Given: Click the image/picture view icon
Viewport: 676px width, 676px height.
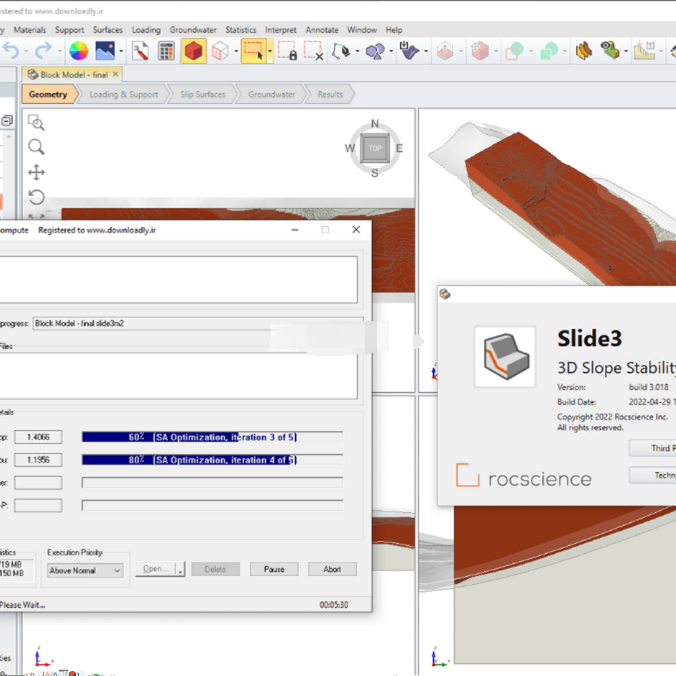Looking at the screenshot, I should [105, 51].
